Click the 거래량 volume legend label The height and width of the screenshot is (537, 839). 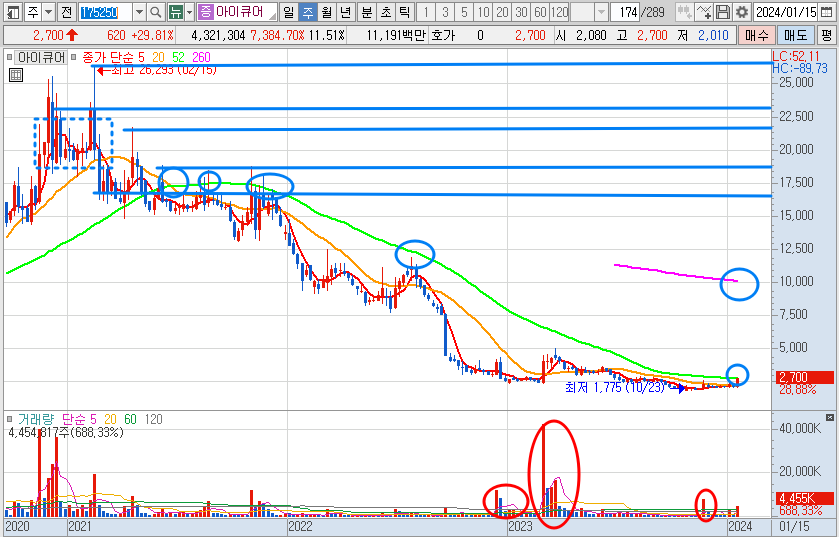[x=36, y=419]
